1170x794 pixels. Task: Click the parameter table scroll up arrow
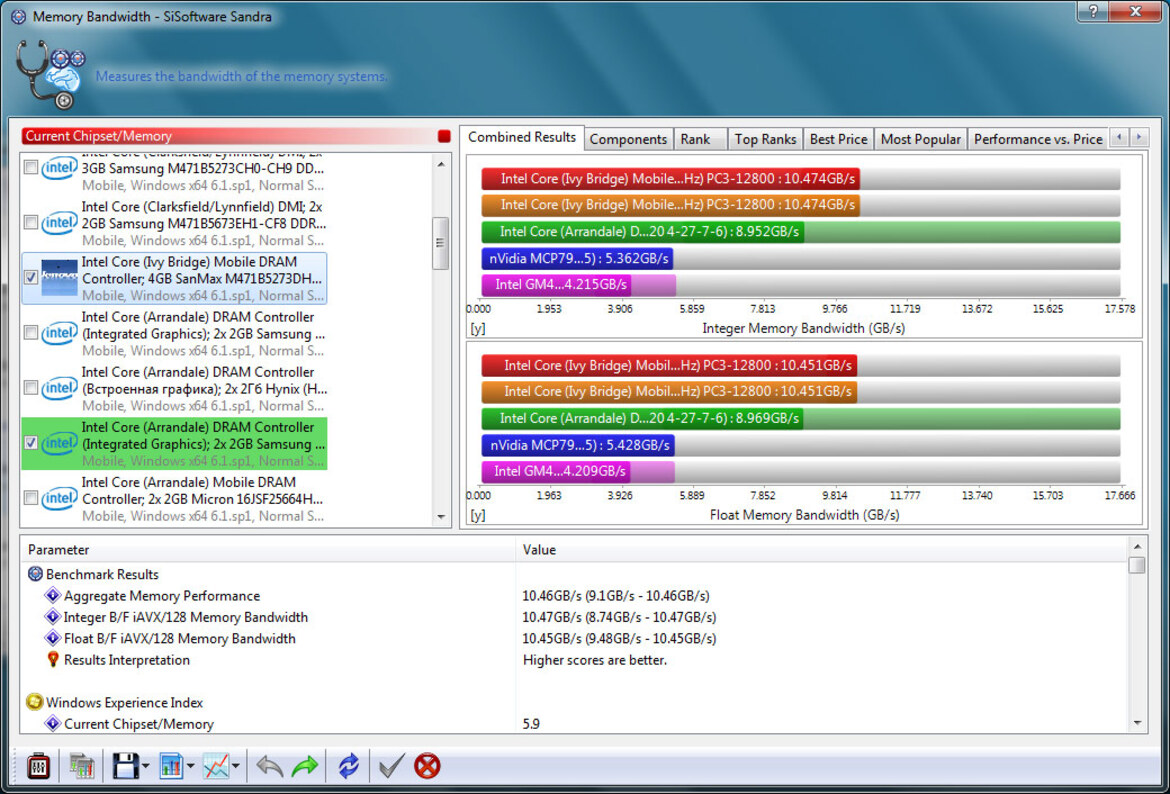coord(1136,546)
